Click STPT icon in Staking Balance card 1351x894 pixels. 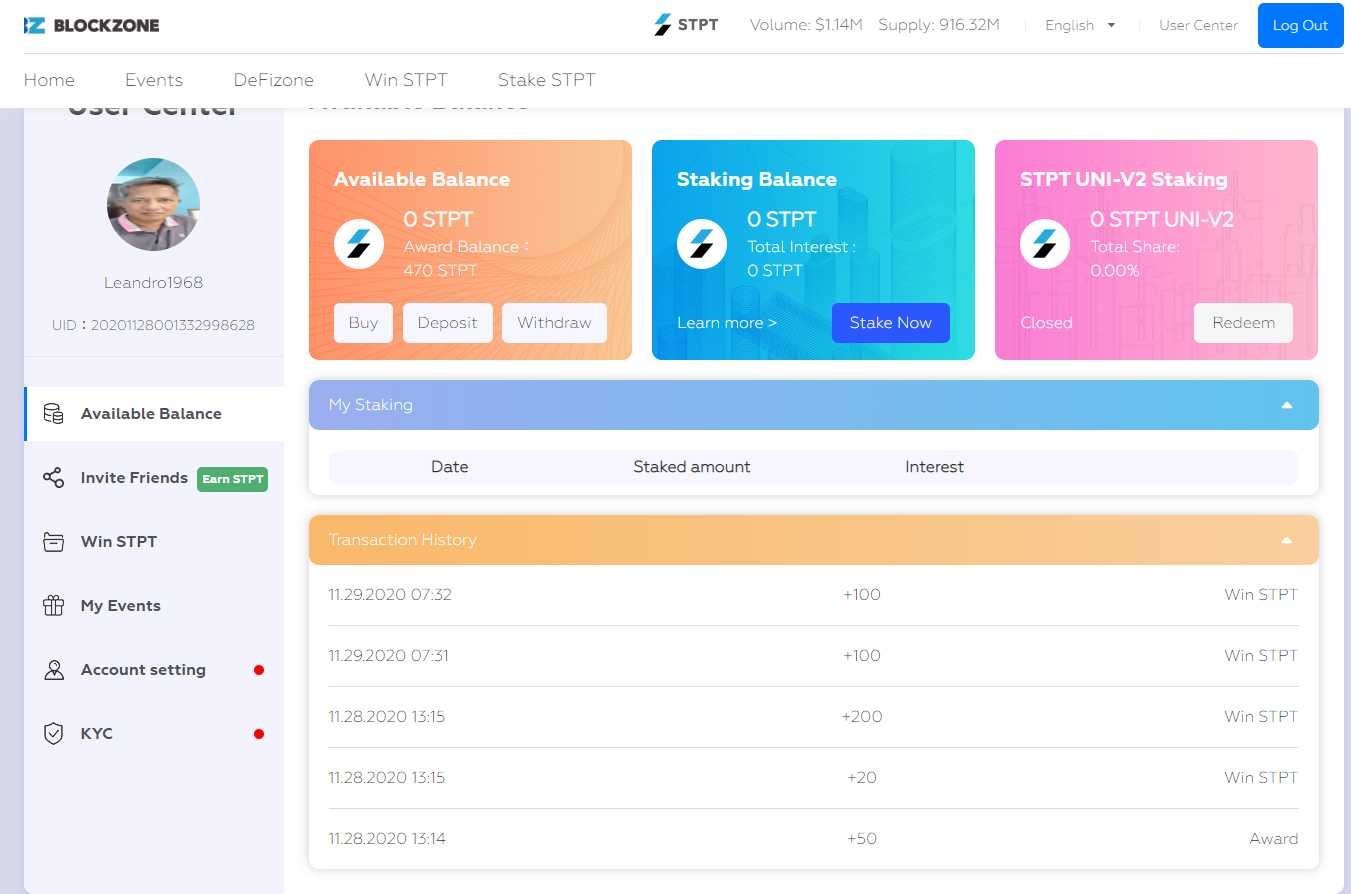click(702, 244)
